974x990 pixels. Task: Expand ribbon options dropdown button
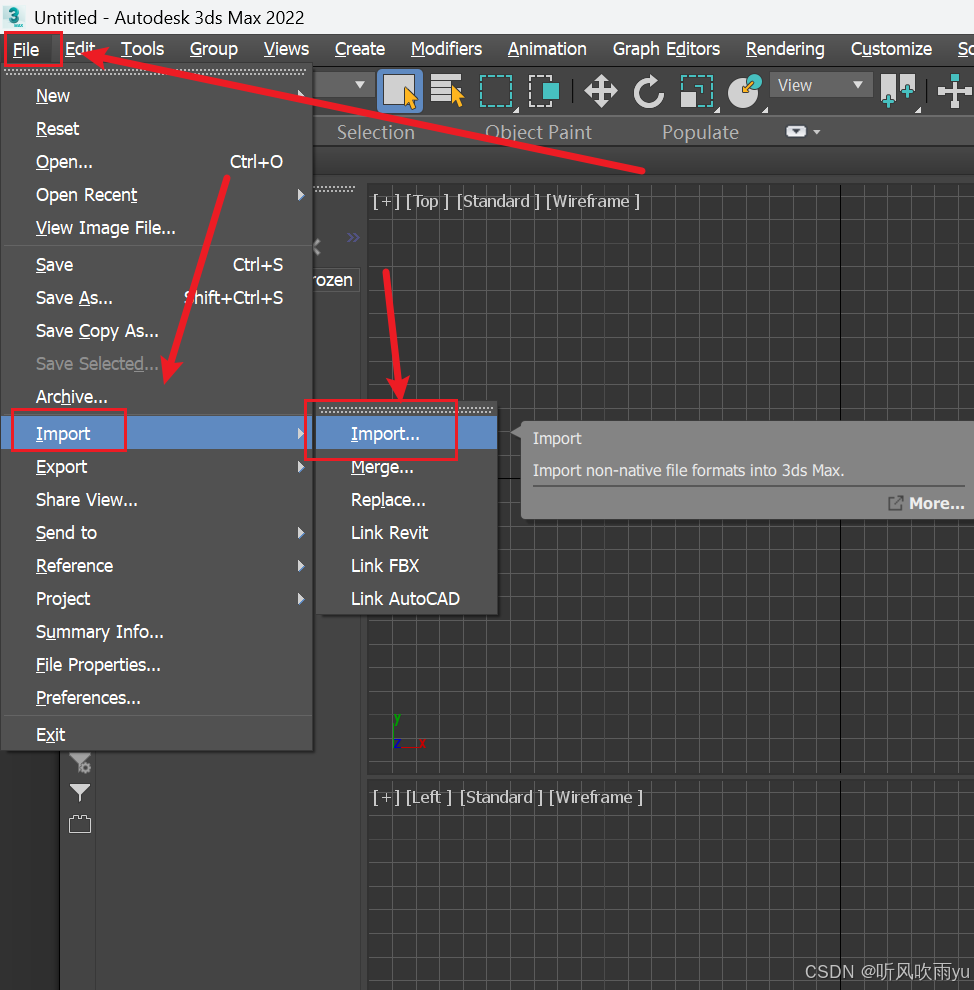[802, 131]
